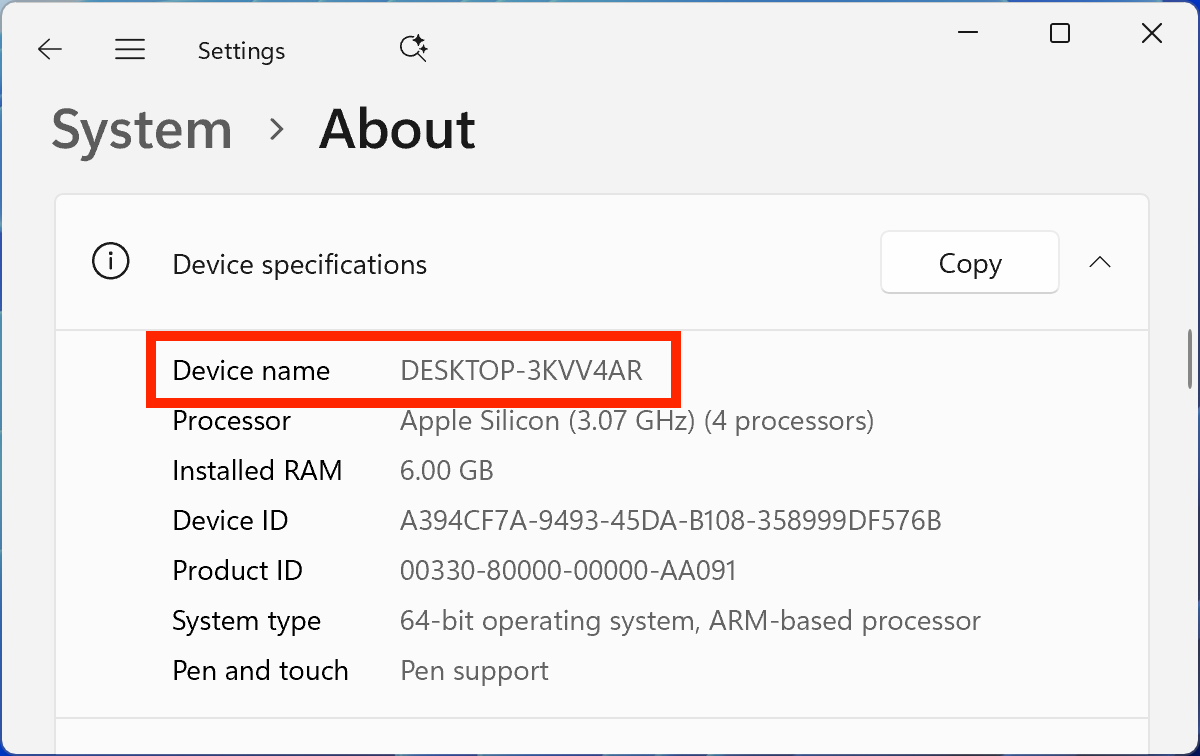Image resolution: width=1200 pixels, height=756 pixels.
Task: Click the Device ID value
Action: click(x=670, y=521)
